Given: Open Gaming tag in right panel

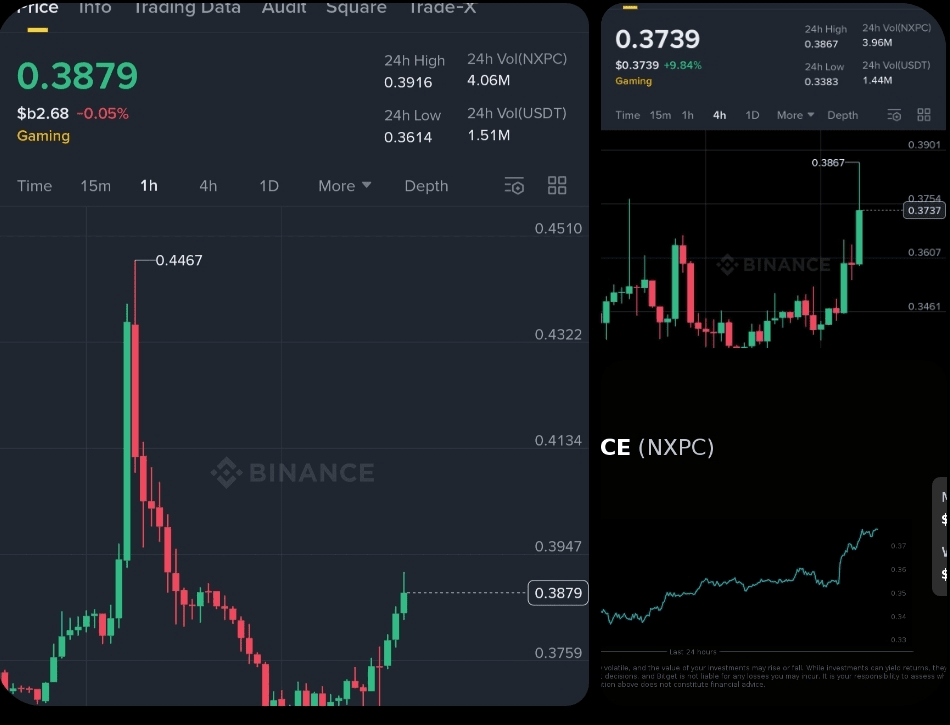Looking at the screenshot, I should [634, 81].
